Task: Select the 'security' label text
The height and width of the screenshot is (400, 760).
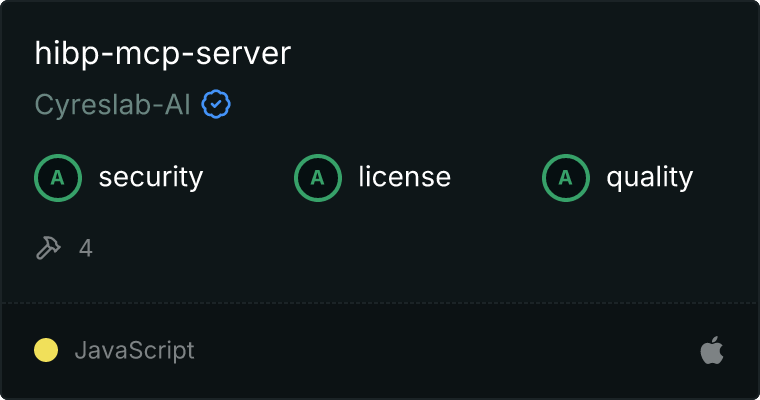Action: pos(151,177)
